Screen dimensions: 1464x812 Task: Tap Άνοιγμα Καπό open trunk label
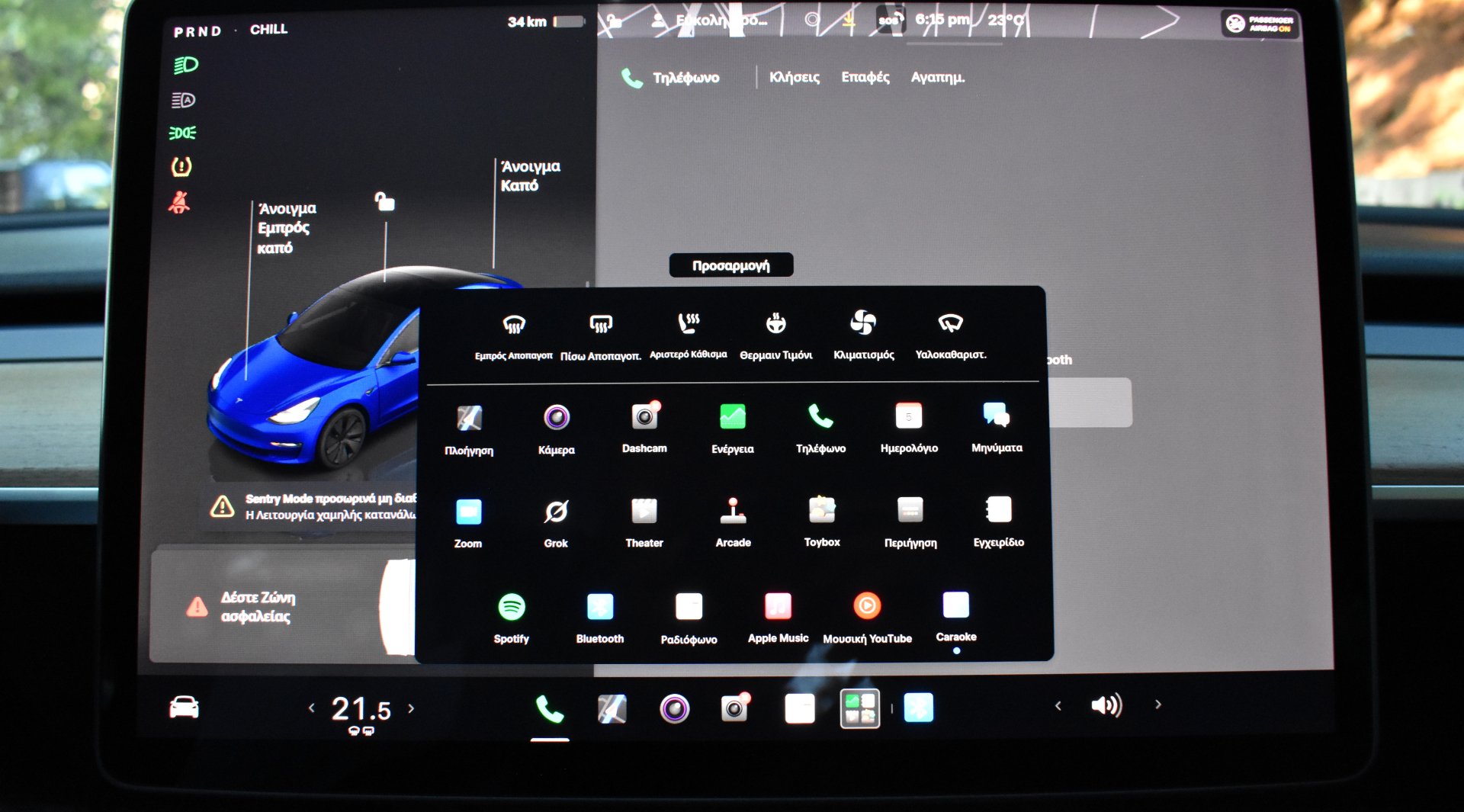(531, 175)
